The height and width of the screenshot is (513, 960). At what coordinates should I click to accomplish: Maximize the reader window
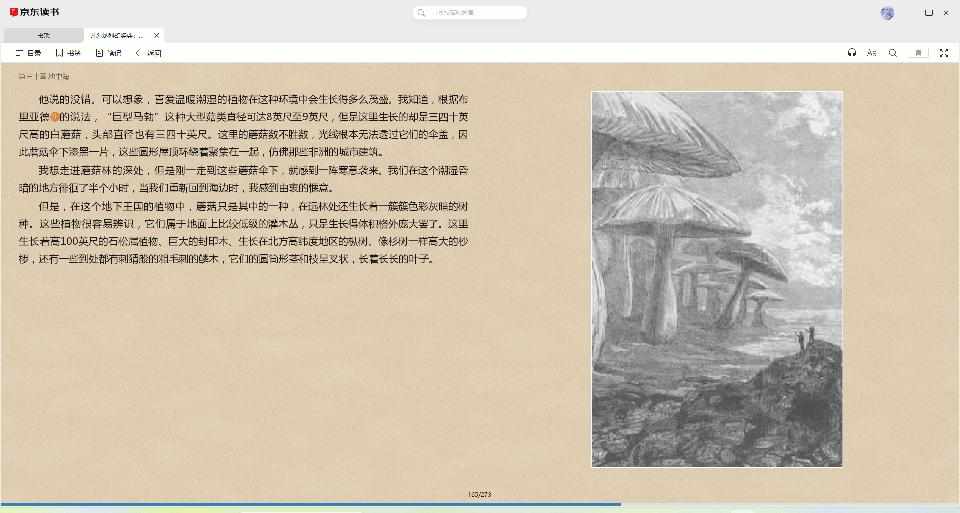click(929, 12)
